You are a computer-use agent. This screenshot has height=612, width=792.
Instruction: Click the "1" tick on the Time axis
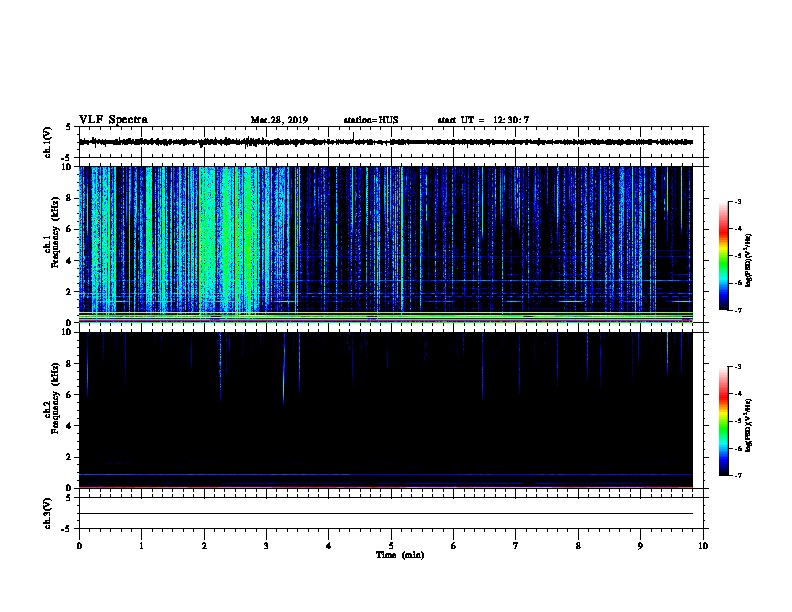click(141, 545)
